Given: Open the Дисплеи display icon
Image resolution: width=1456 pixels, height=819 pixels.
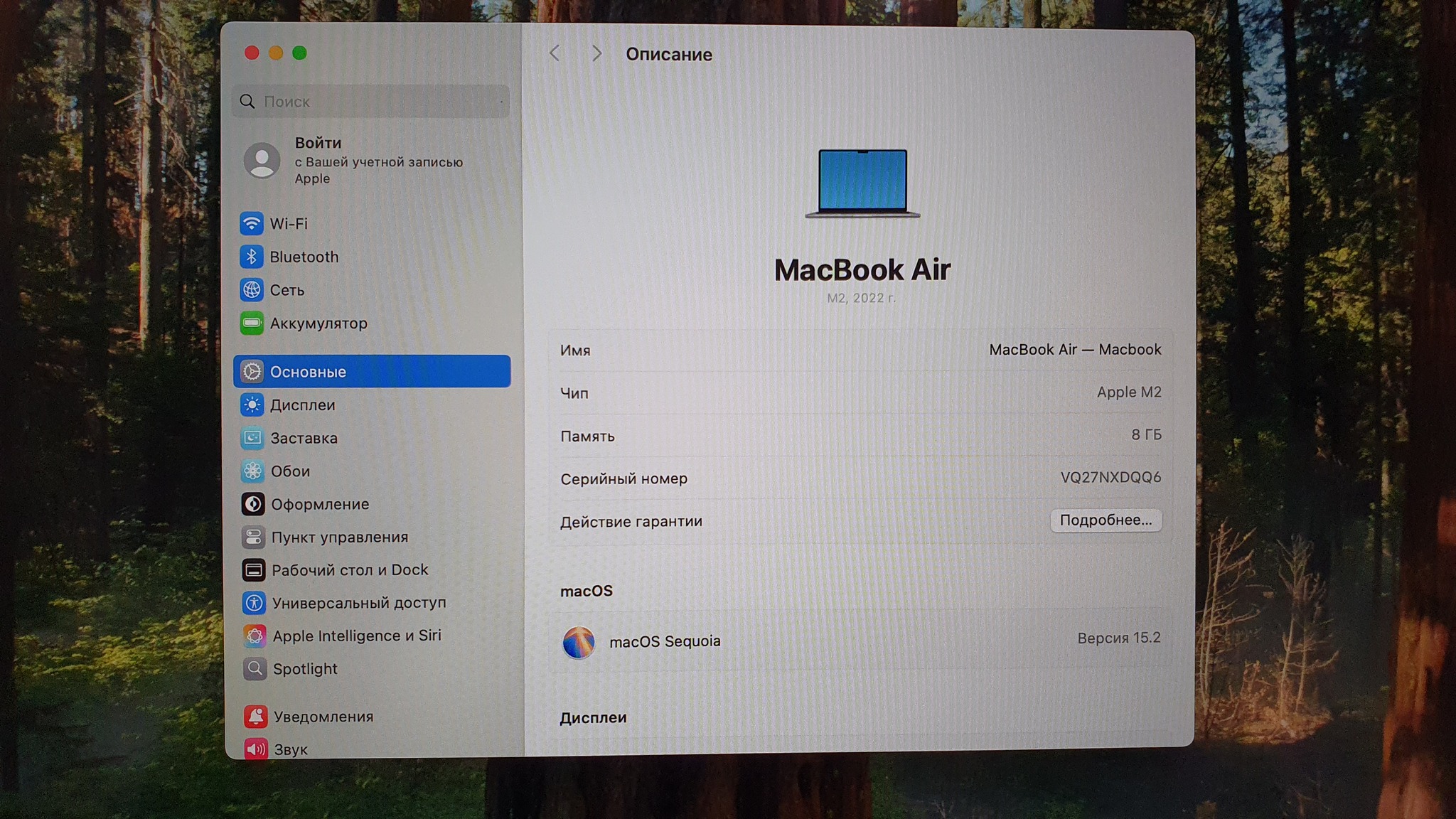Looking at the screenshot, I should (252, 405).
